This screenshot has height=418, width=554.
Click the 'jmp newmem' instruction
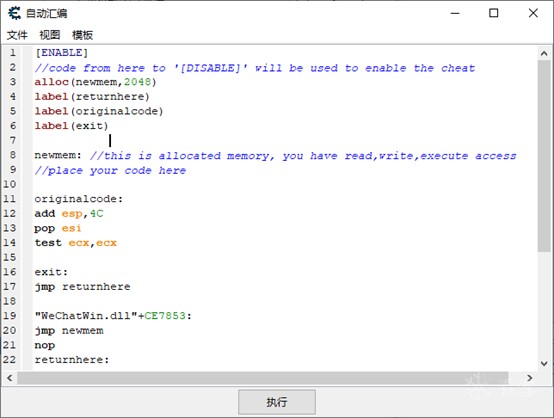click(69, 330)
